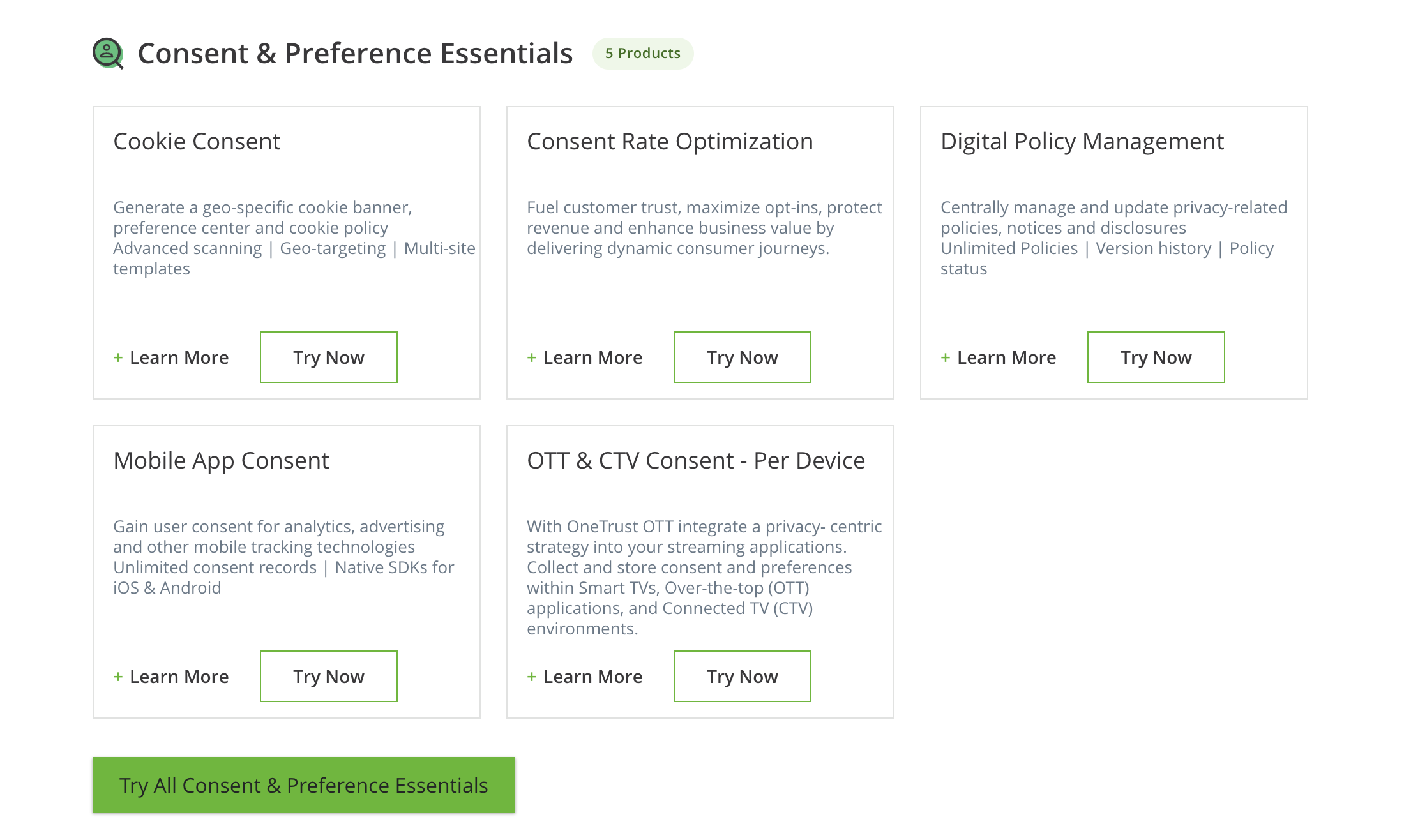Click Try Now for OTT & CTV Consent
Screen dimensions: 1411x840
click(x=743, y=675)
